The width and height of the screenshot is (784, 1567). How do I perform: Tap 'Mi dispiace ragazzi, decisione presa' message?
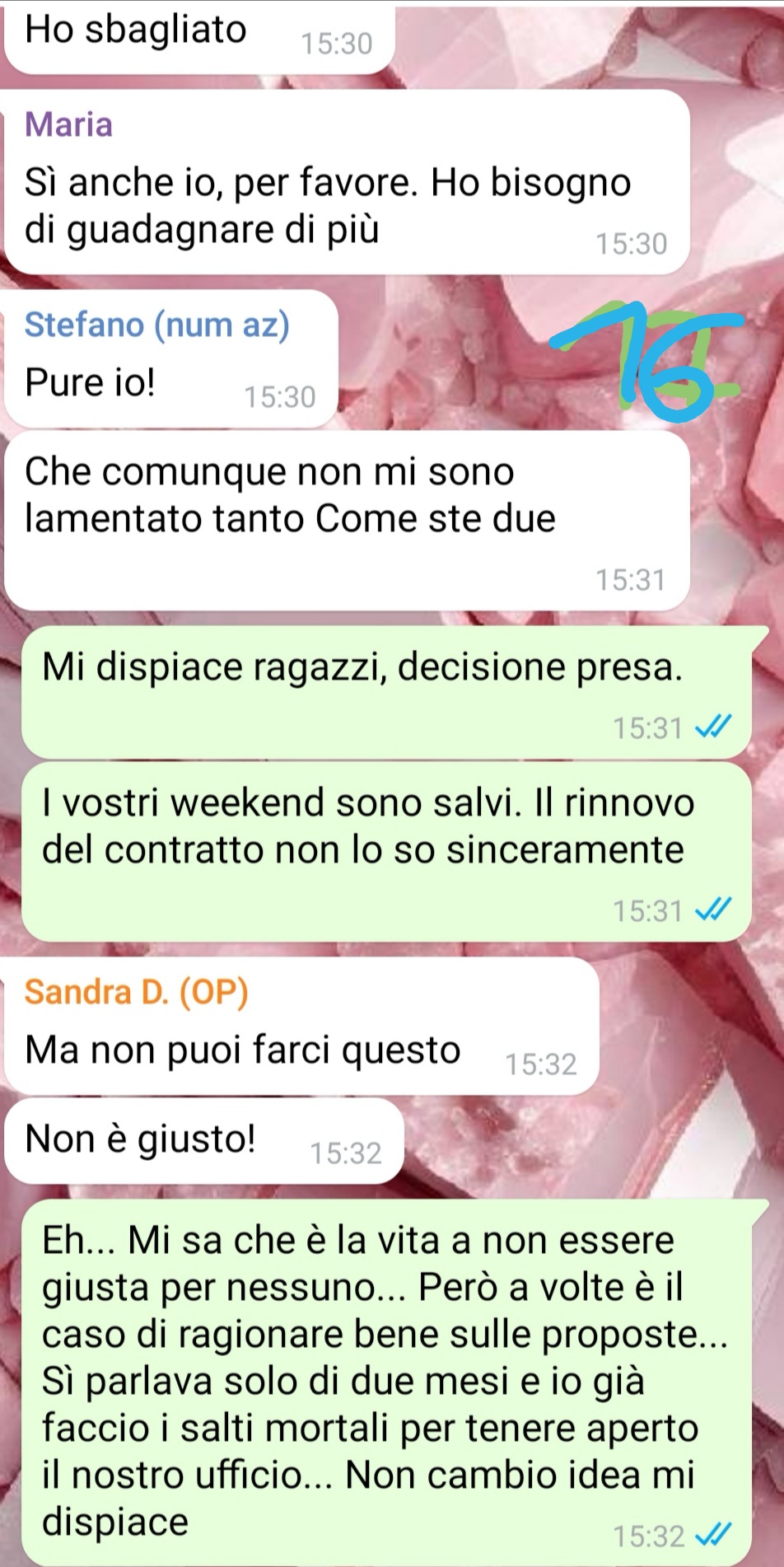pos(386,692)
